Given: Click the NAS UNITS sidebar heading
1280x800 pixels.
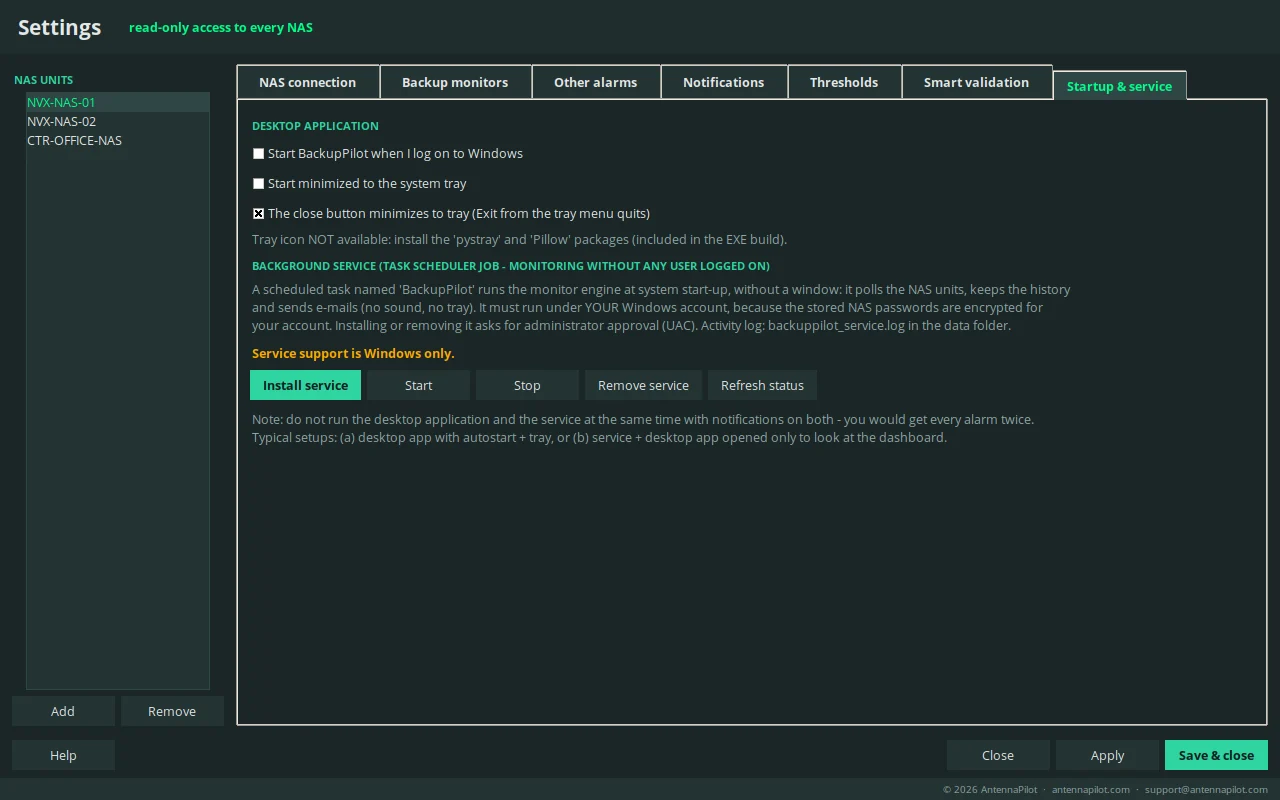Looking at the screenshot, I should pyautogui.click(x=44, y=80).
